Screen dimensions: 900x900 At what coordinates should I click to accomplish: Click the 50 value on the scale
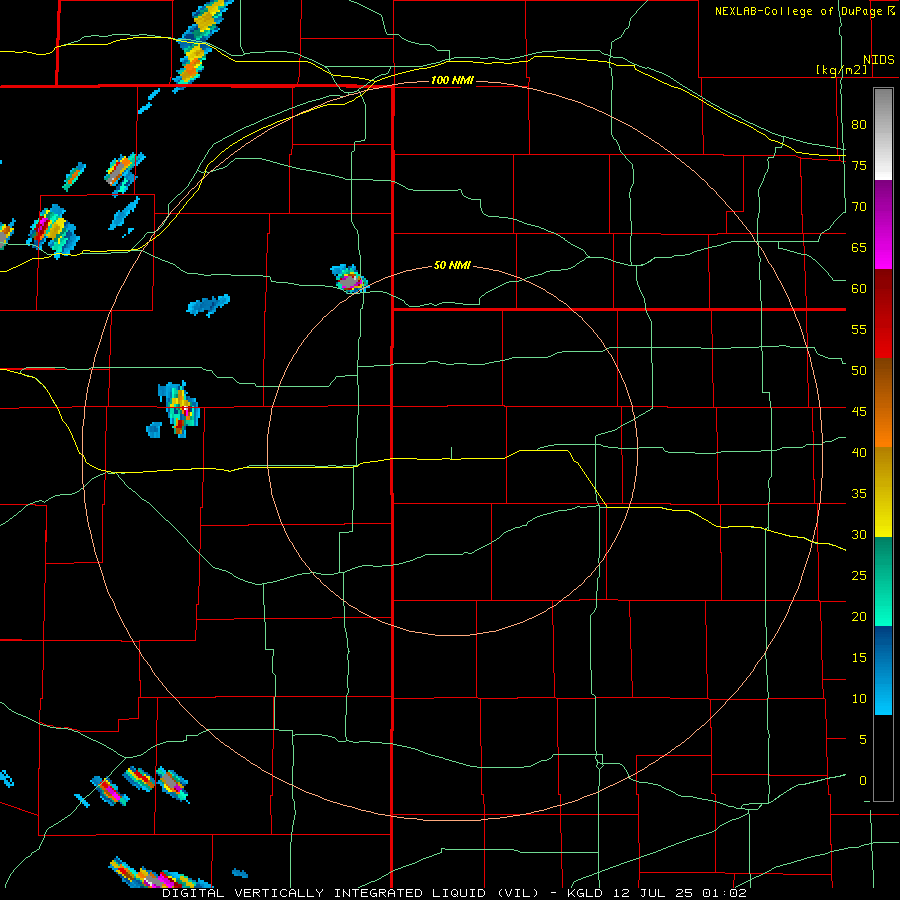point(859,370)
